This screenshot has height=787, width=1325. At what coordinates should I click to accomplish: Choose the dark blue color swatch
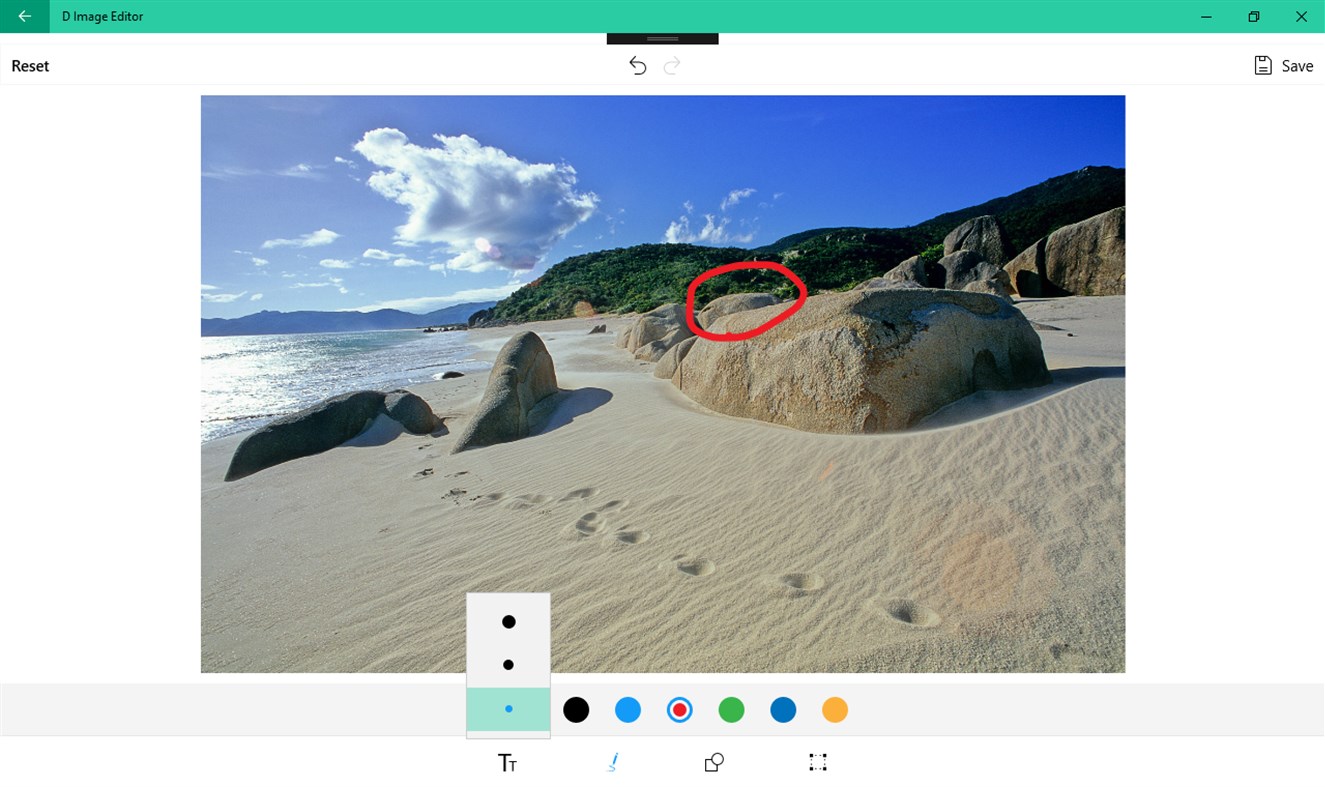coord(783,709)
